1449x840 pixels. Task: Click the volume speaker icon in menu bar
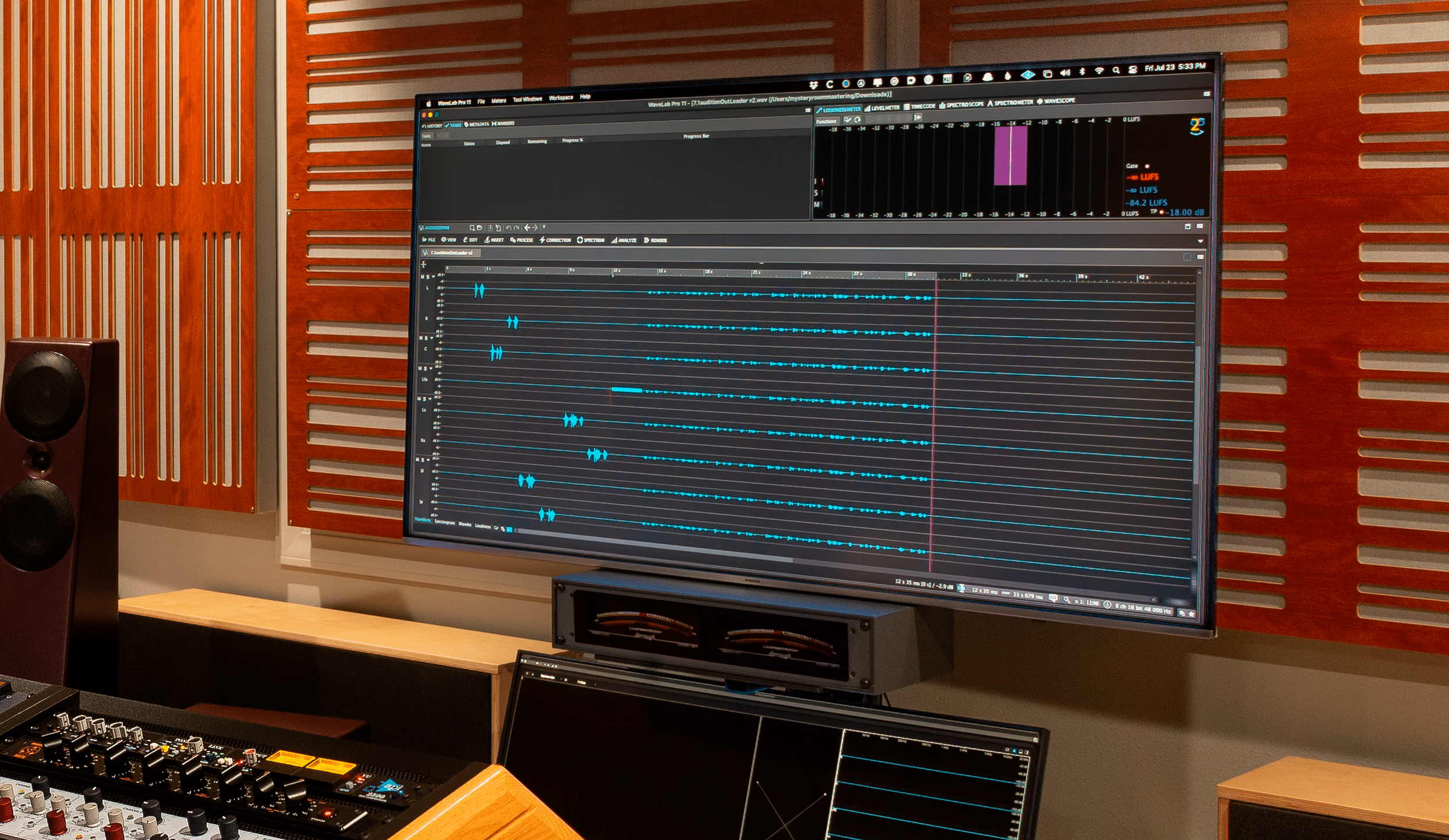coord(1065,73)
